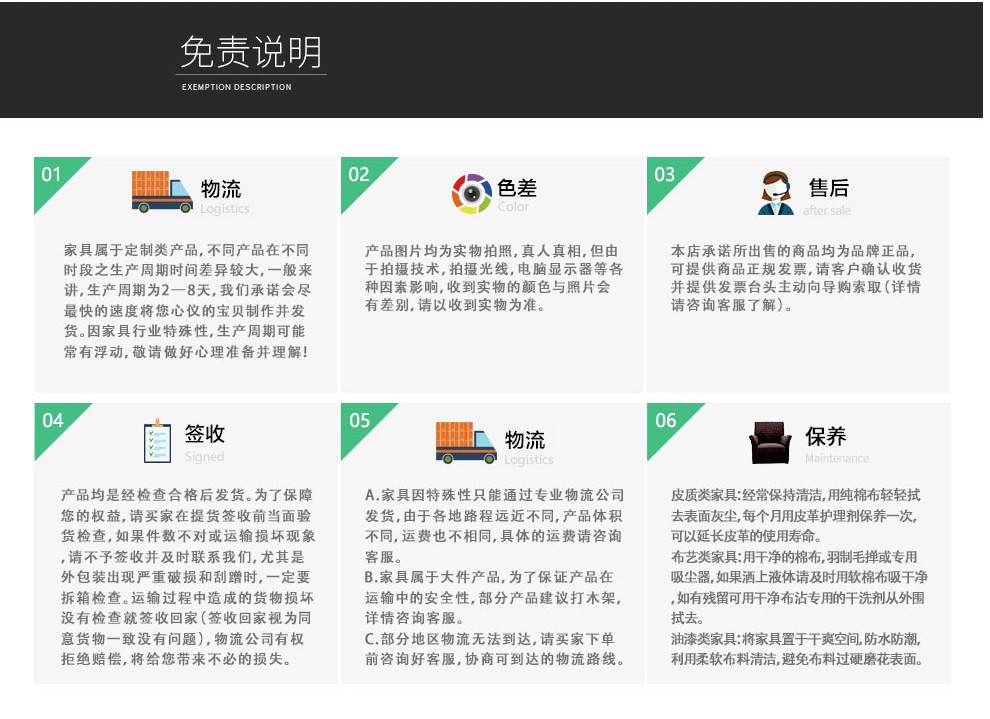The image size is (990, 719).
Task: Click the line starting 产品均是经检查合格后发货
Action: (x=187, y=495)
